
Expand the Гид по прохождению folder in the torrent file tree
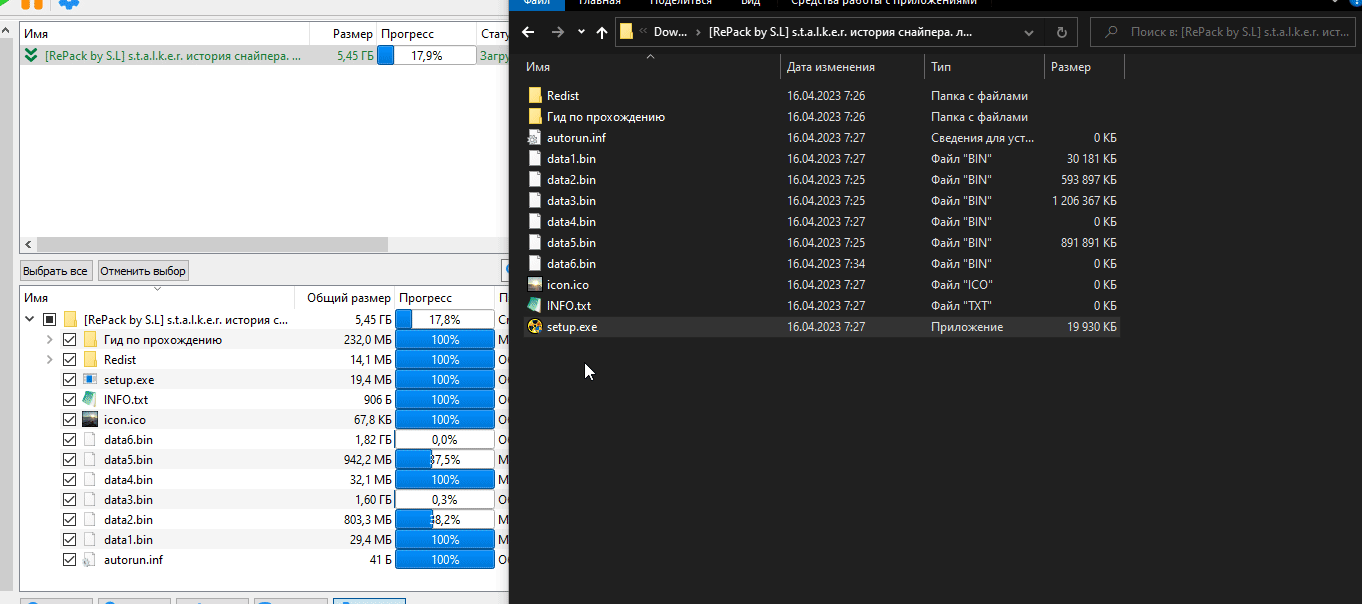[49, 340]
